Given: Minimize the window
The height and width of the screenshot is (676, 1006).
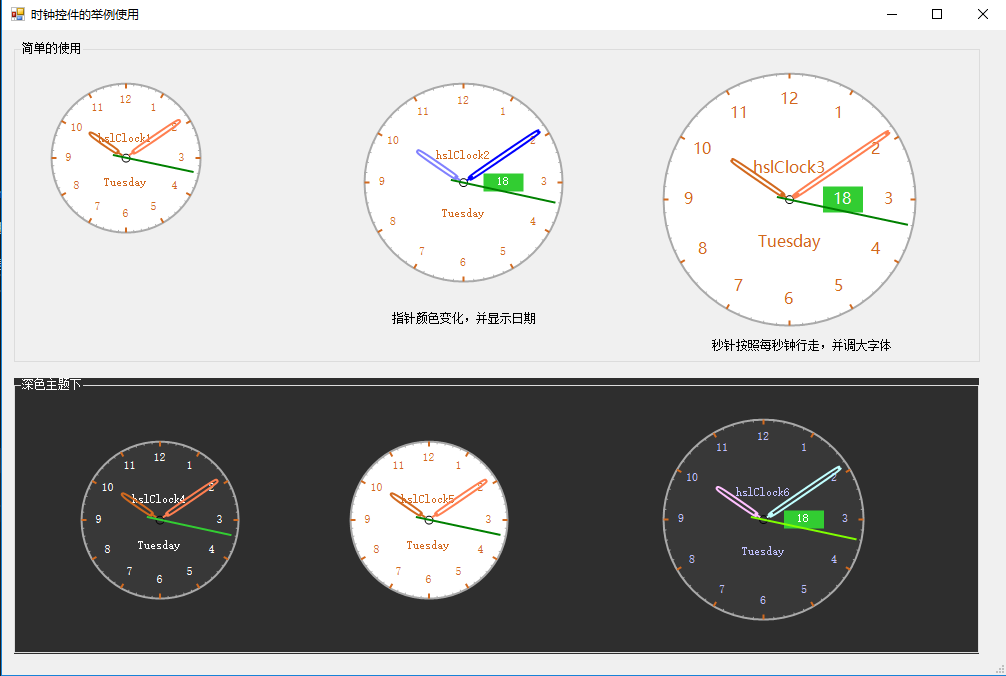Looking at the screenshot, I should (892, 14).
